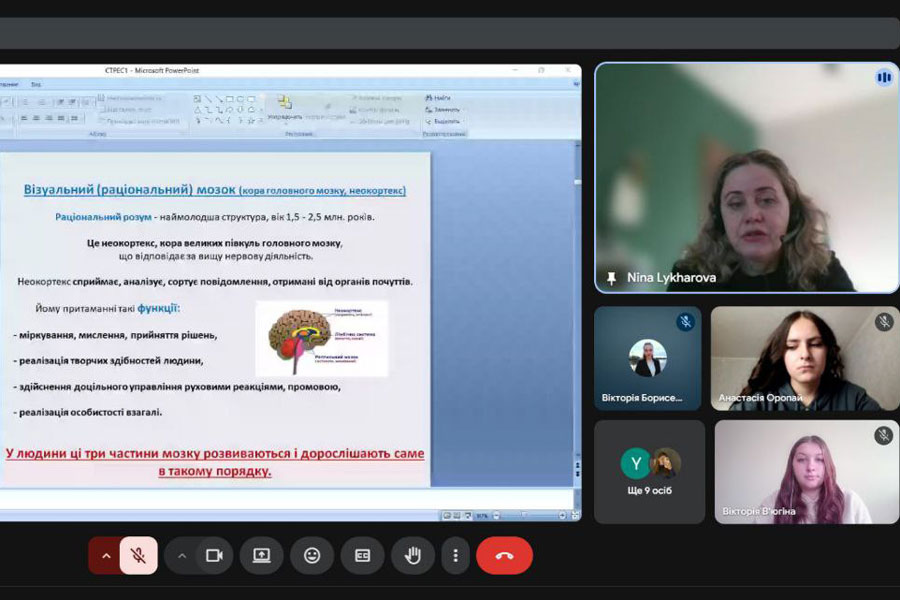Select Анастасія Оропай video tile

[805, 358]
